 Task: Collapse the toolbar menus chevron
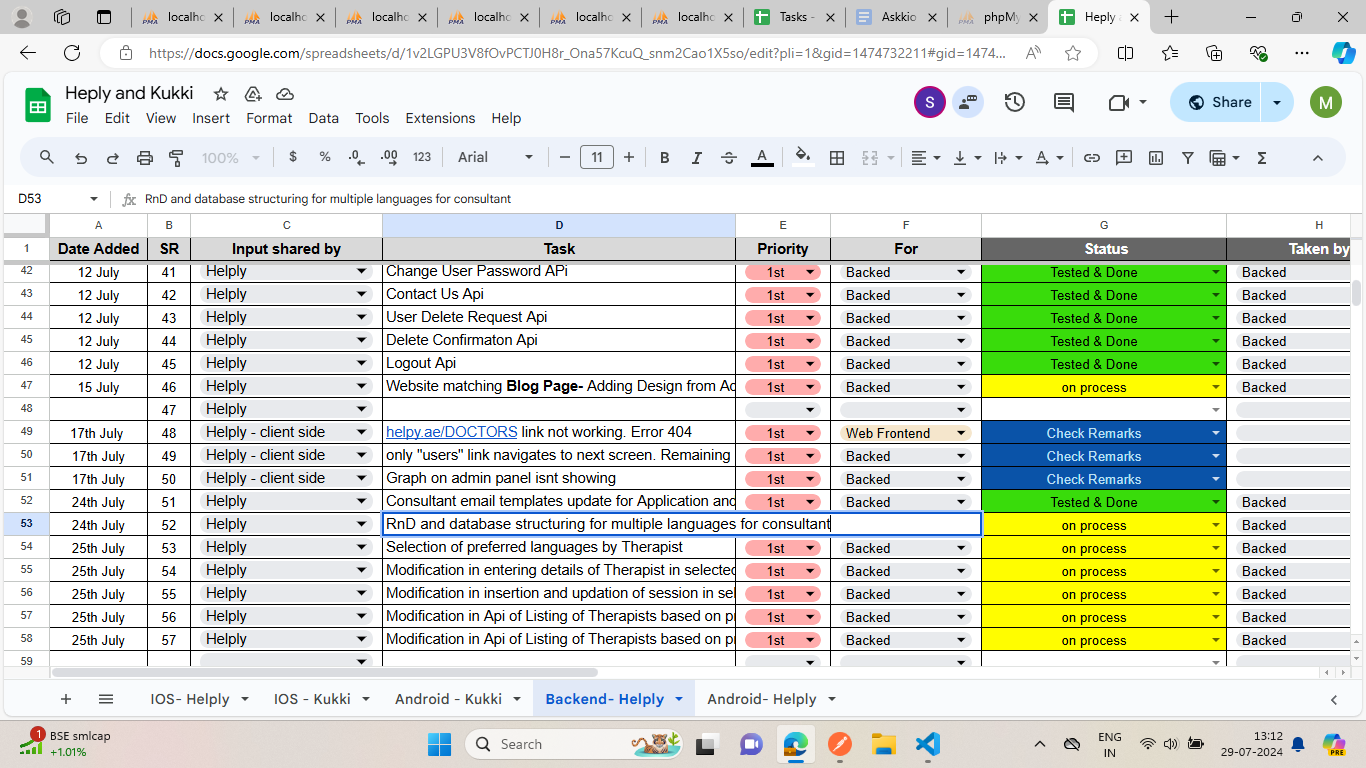click(1317, 157)
